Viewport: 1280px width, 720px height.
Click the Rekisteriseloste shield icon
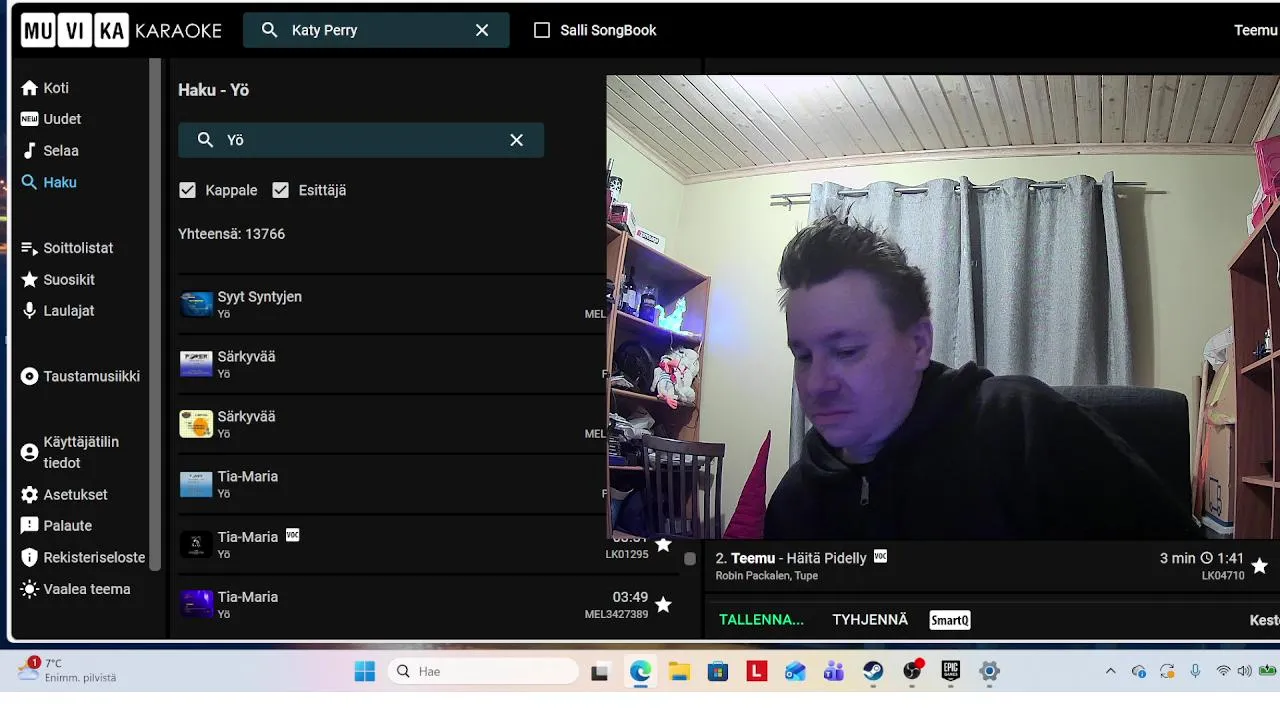[29, 558]
